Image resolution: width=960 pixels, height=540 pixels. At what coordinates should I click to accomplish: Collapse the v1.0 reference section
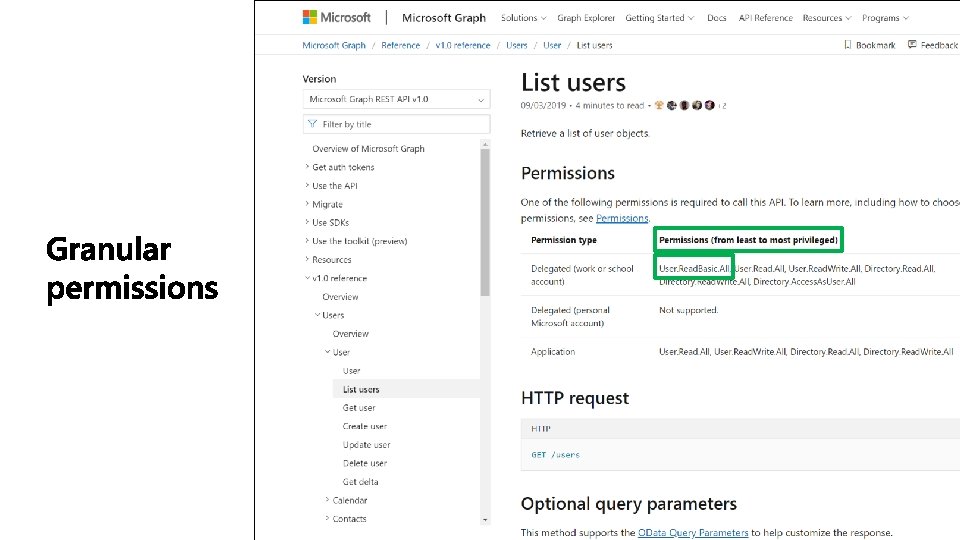point(308,278)
